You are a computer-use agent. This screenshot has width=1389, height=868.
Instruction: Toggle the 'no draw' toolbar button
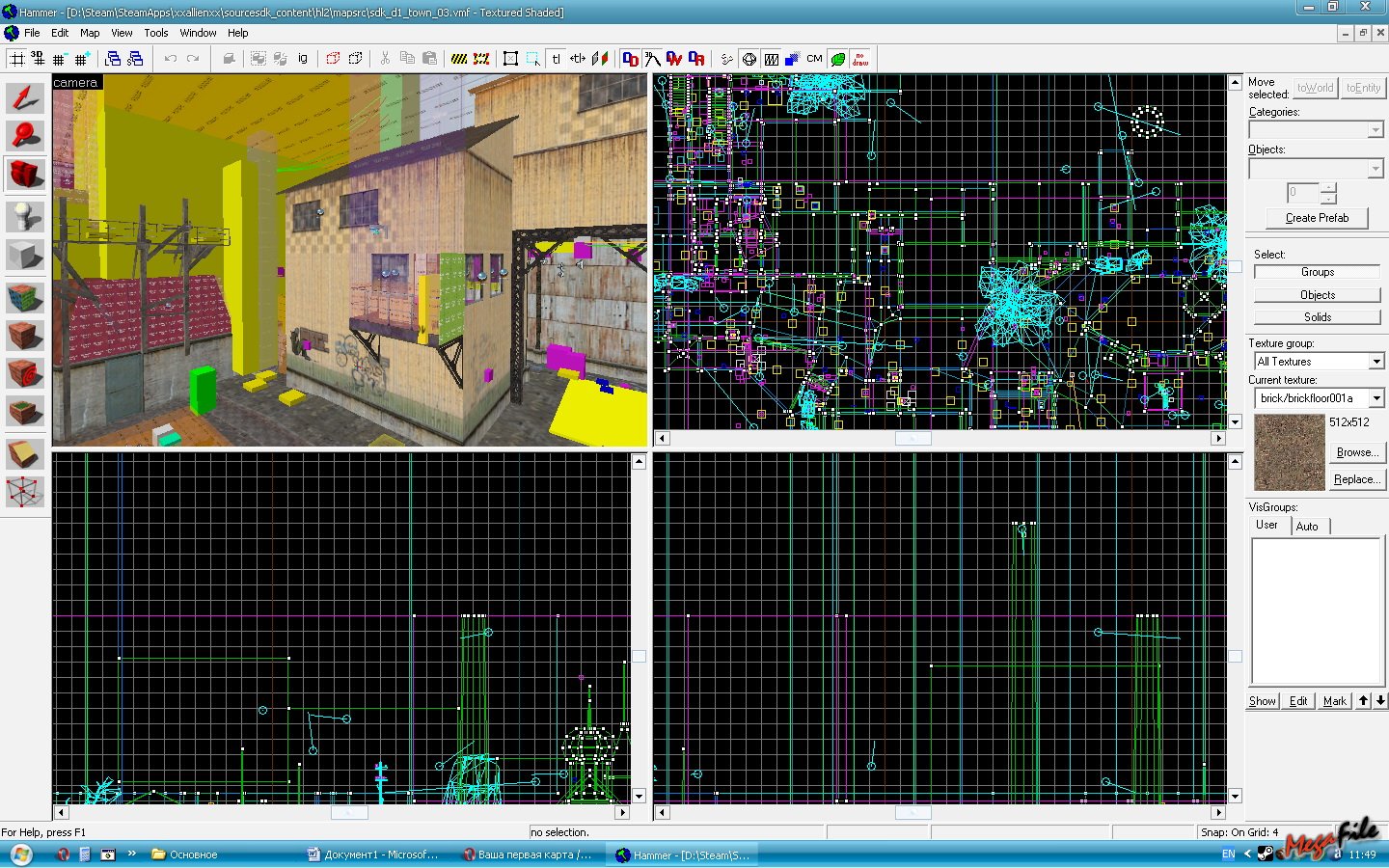(860, 59)
